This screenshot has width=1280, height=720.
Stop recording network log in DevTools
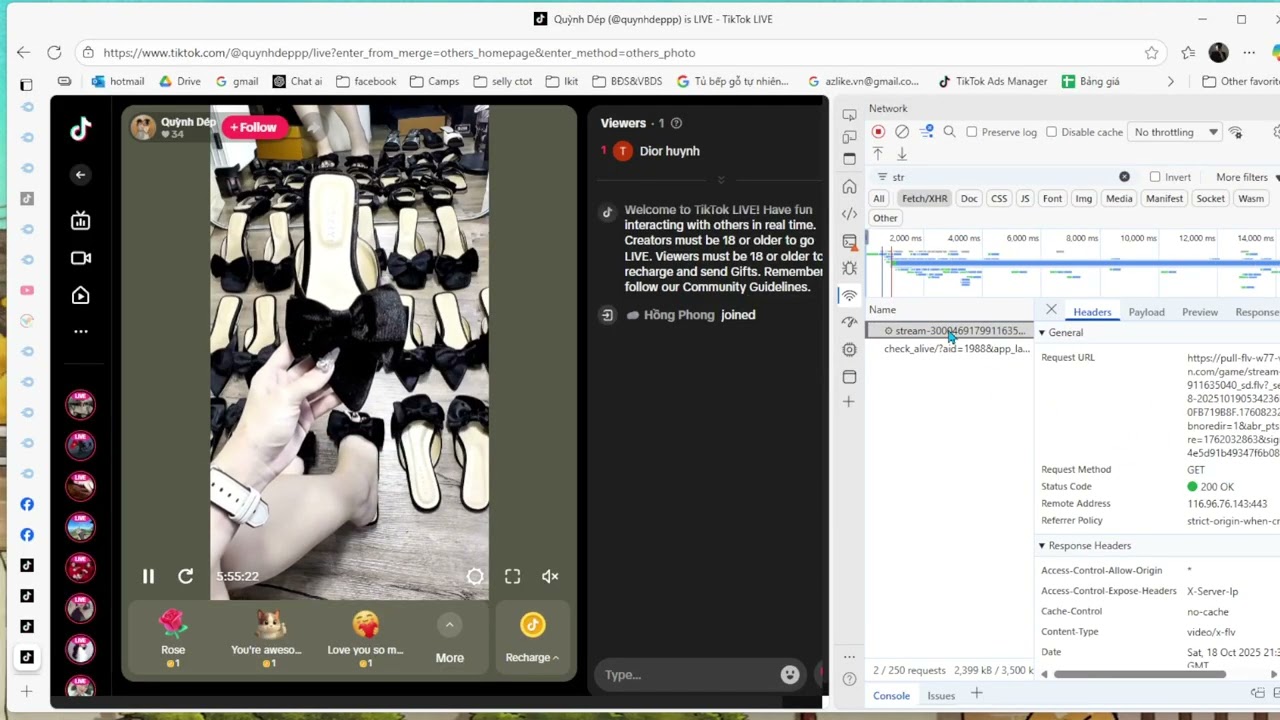(878, 131)
